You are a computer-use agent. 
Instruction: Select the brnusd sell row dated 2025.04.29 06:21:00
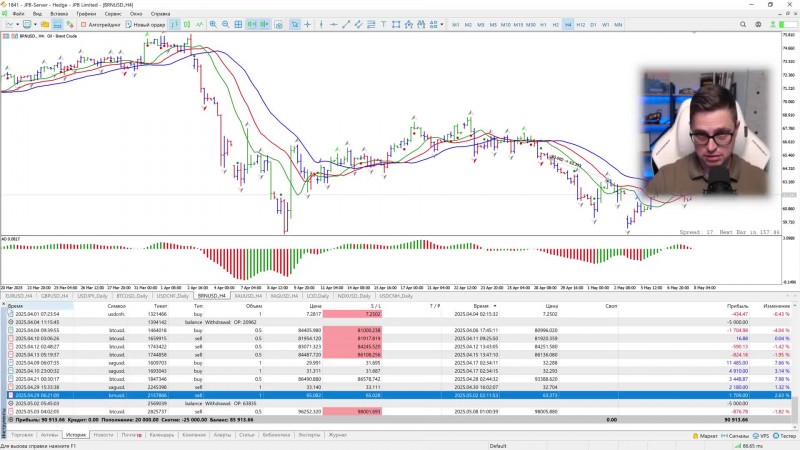coord(399,395)
